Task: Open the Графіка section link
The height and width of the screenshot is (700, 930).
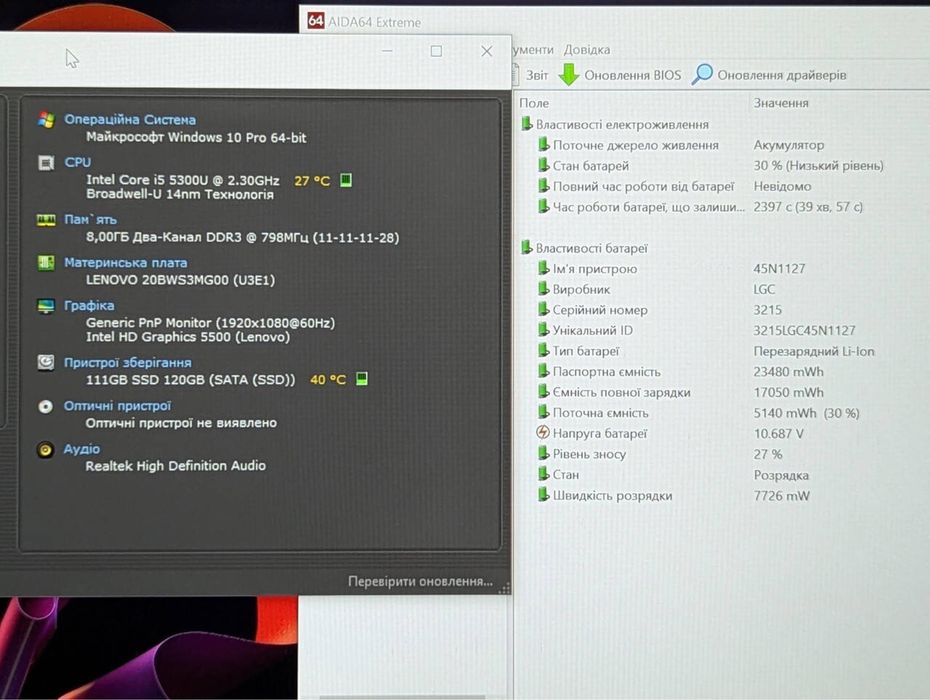Action: point(89,306)
